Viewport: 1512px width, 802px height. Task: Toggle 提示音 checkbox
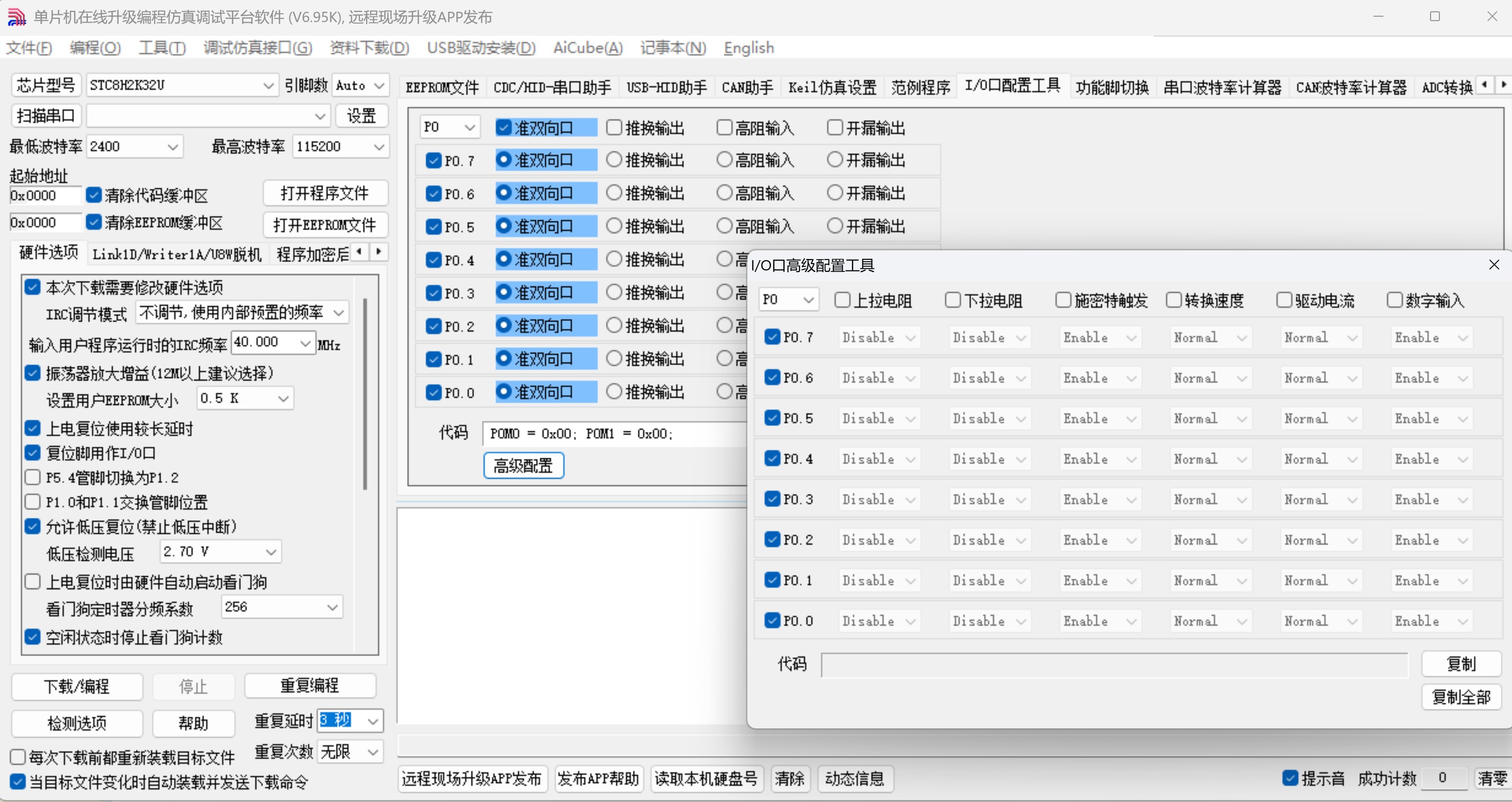[x=1290, y=778]
